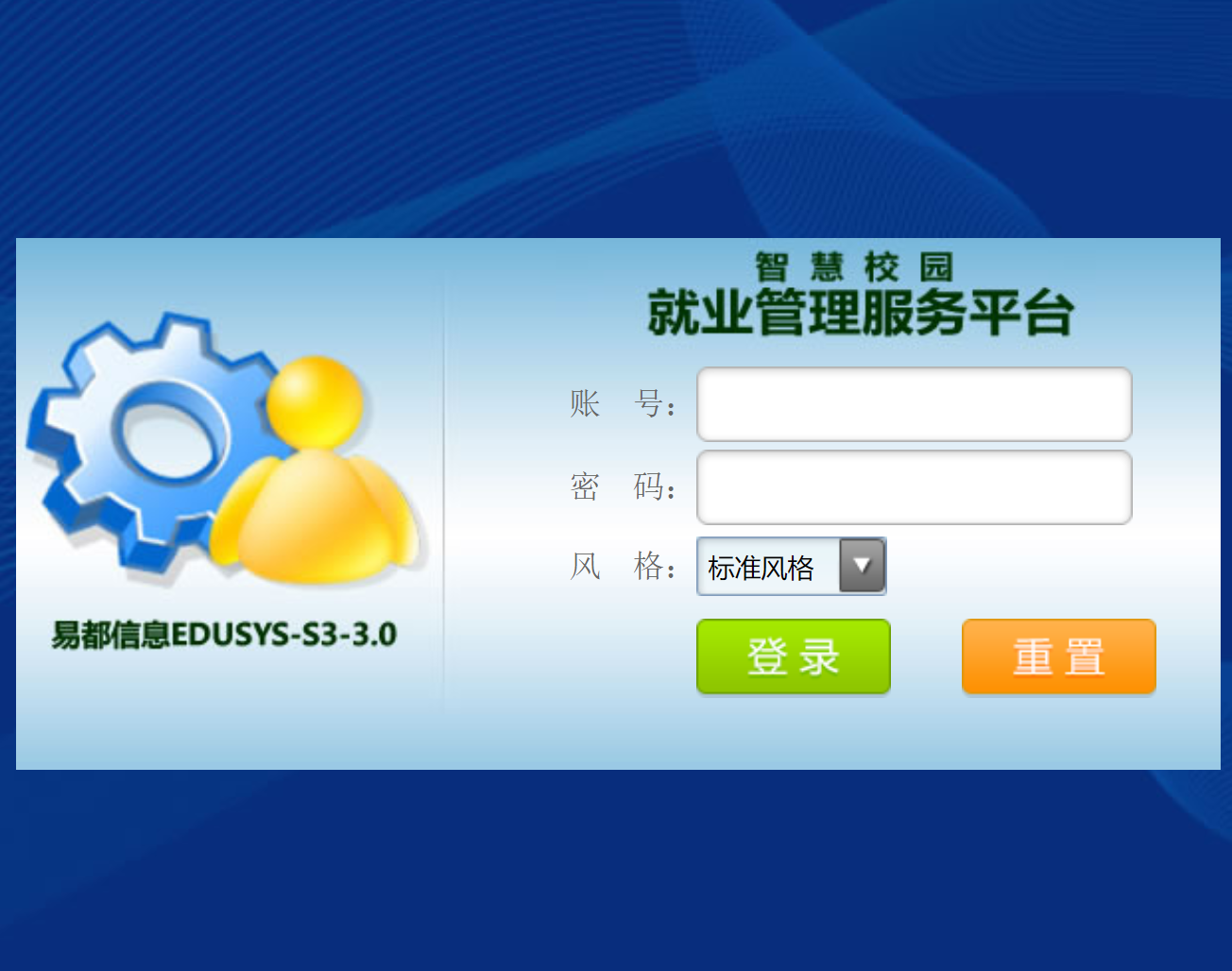Focus the 账号 input field
1232x971 pixels.
pos(915,404)
